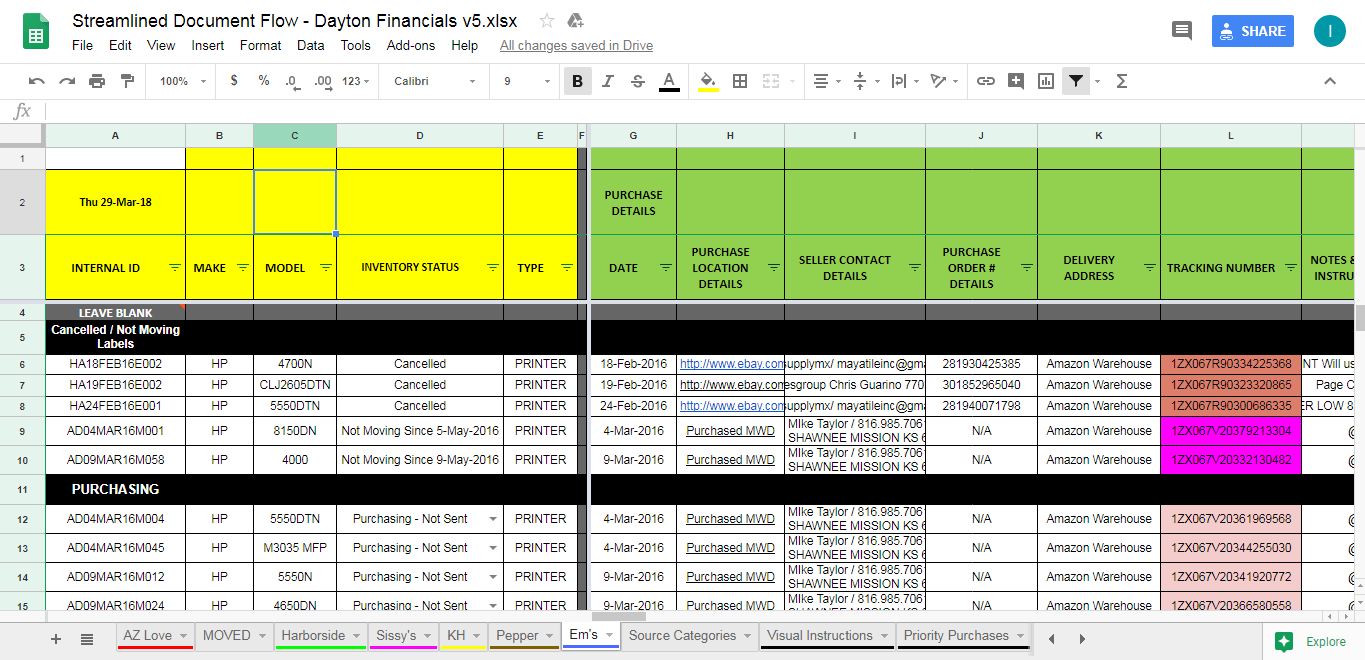Open the insert chart tool
The height and width of the screenshot is (660, 1365).
(x=1046, y=81)
